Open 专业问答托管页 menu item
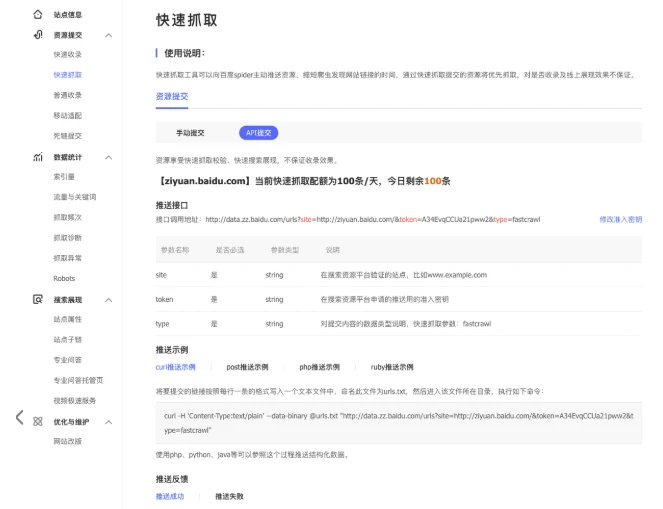The image size is (663, 509). 78,380
